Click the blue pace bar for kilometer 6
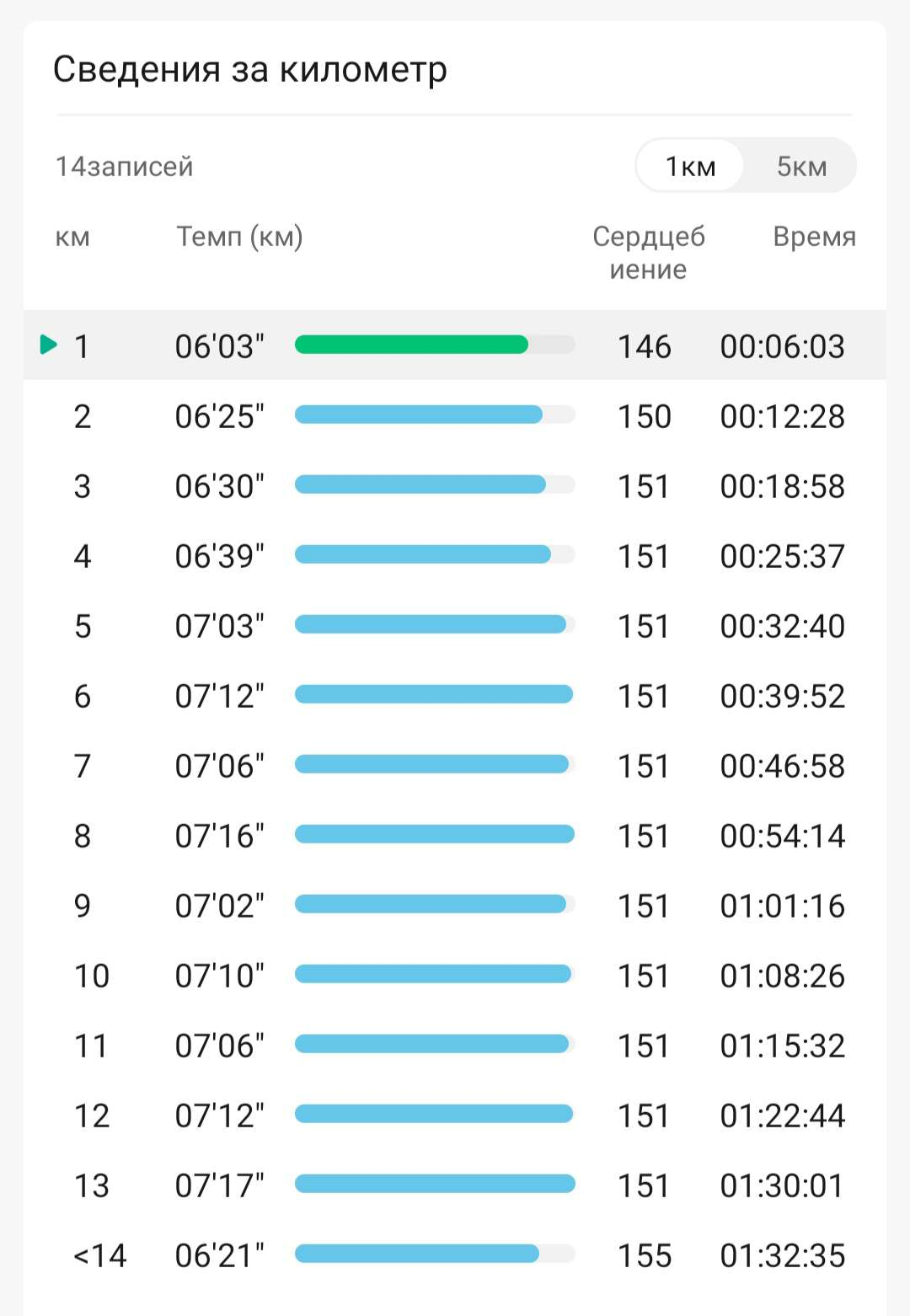910x1316 pixels. coord(433,694)
